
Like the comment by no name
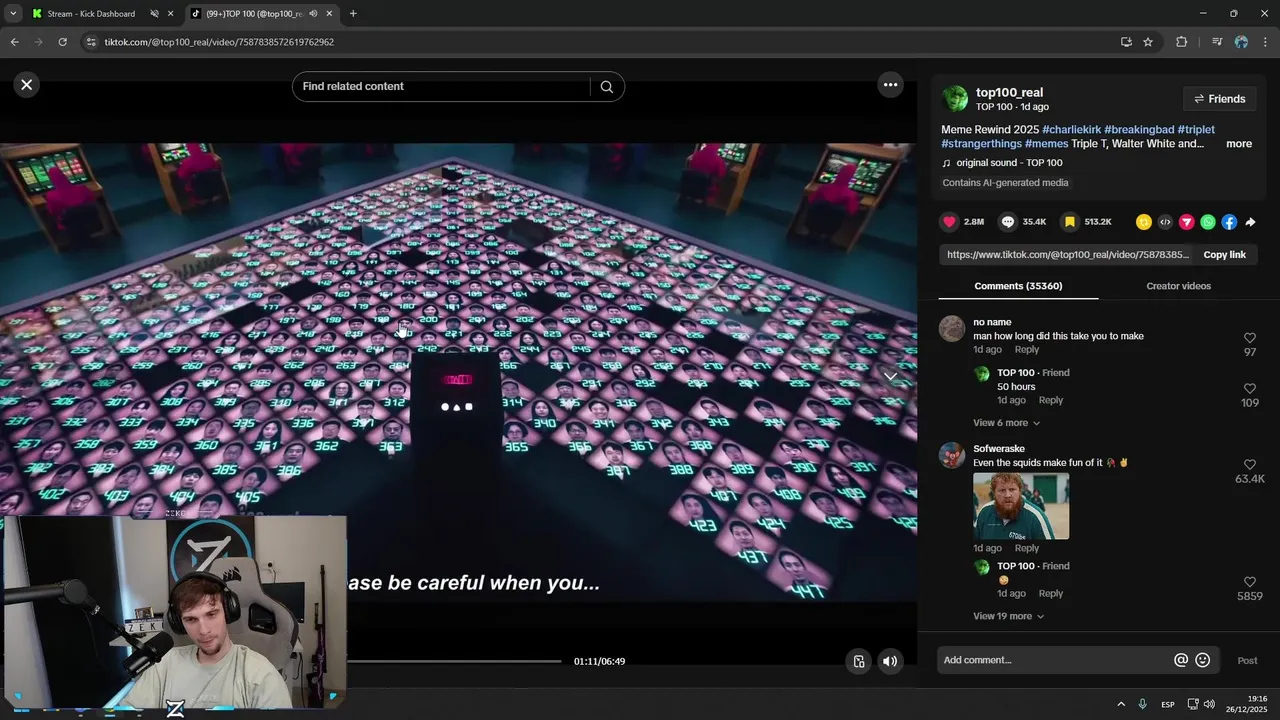coord(1250,338)
